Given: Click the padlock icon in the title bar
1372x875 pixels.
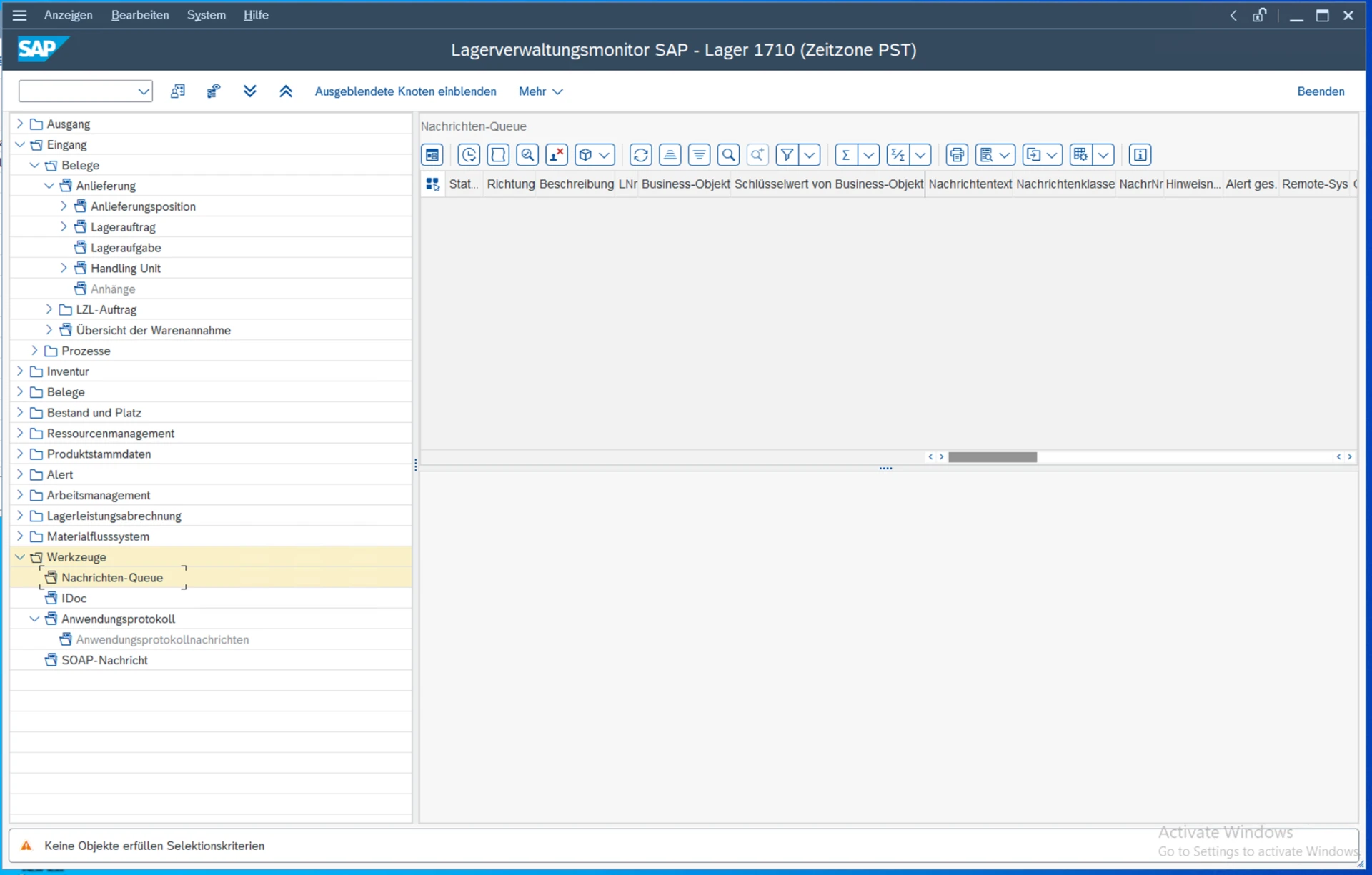Looking at the screenshot, I should tap(1259, 15).
